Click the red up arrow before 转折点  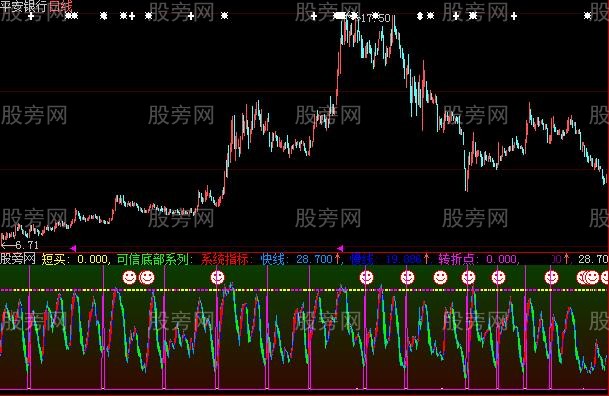coord(426,259)
